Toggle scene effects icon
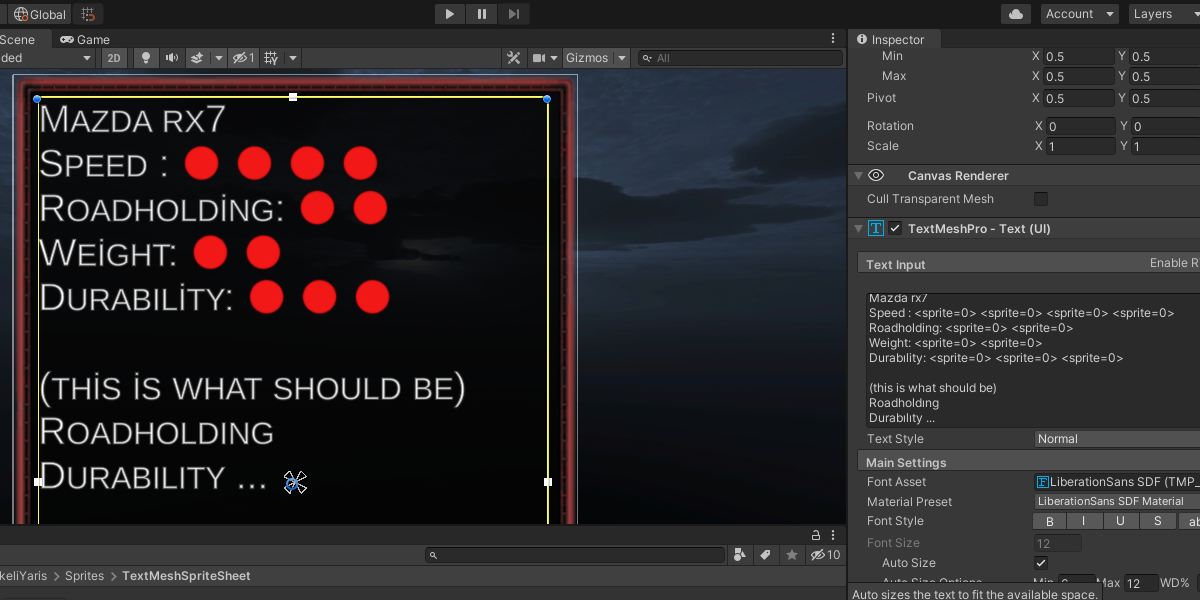The image size is (1200, 600). [x=197, y=58]
